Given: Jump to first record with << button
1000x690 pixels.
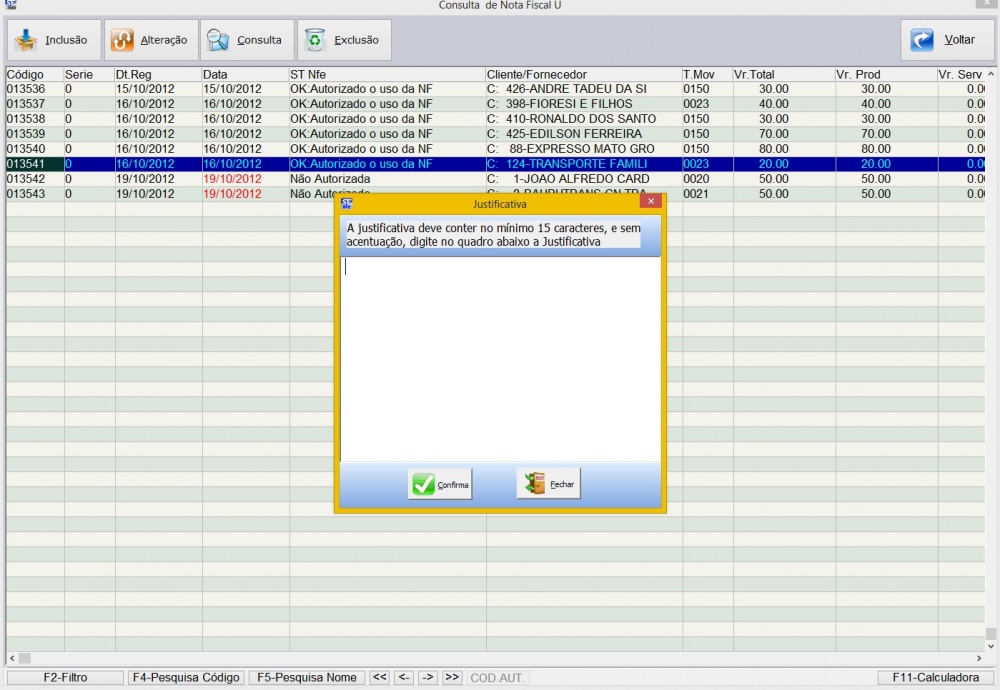Looking at the screenshot, I should point(380,677).
